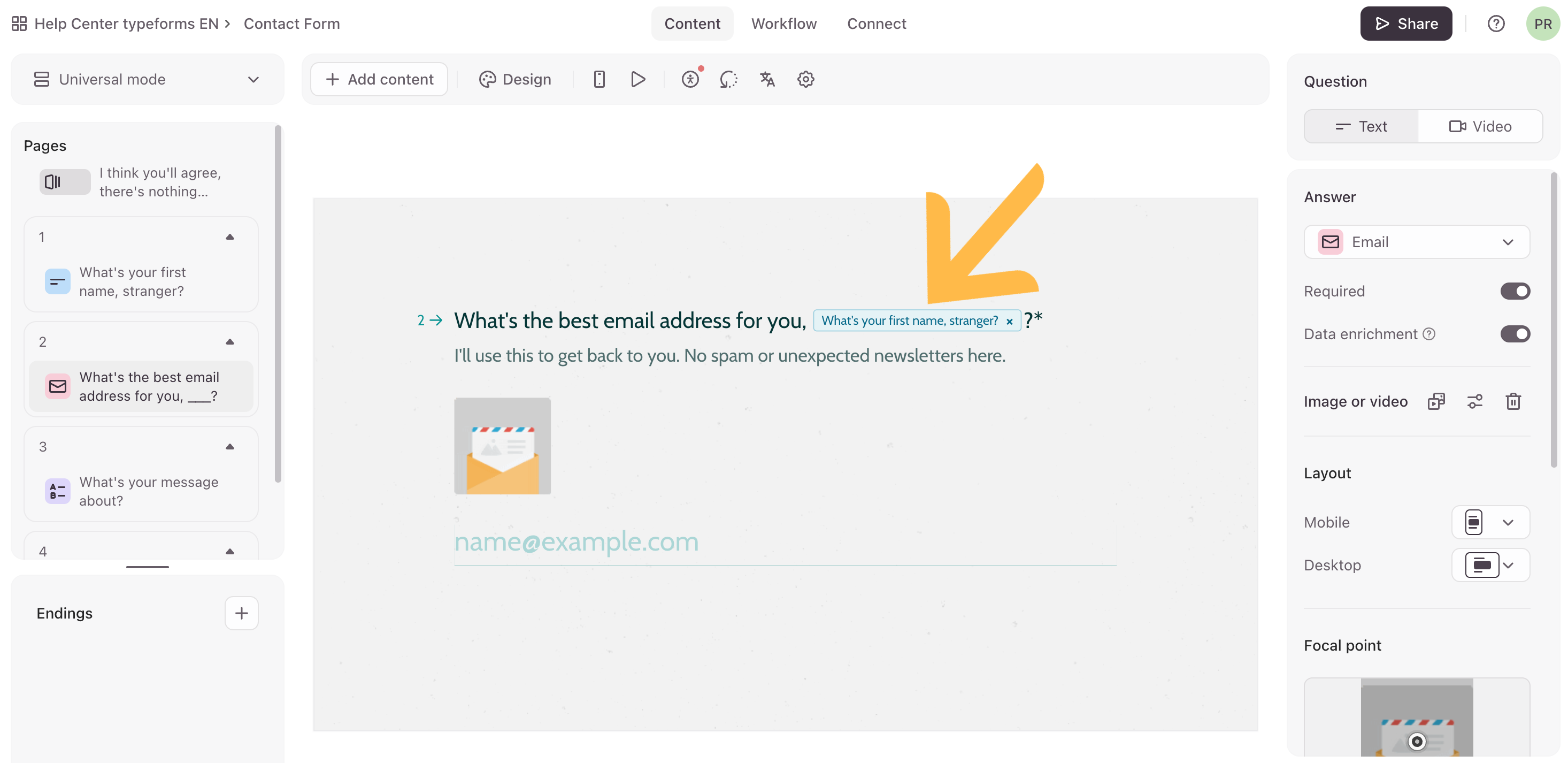The height and width of the screenshot is (763, 1568).
Task: Open the Desktop layout dropdown
Action: [1490, 565]
